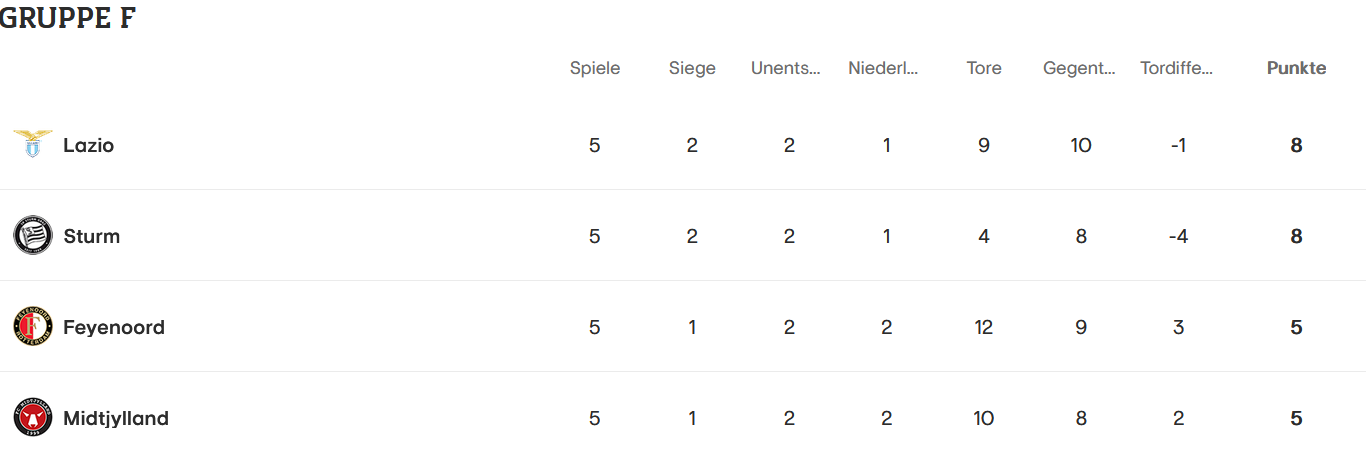
Task: Click Lazio's points value 8
Action: pos(1296,145)
